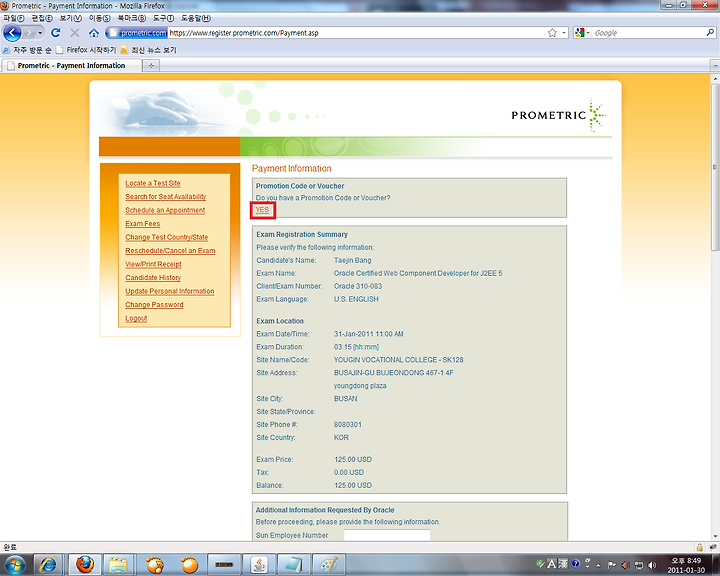Viewport: 720px width, 576px height.
Task: Open the 보기(V) menu
Action: 70,18
